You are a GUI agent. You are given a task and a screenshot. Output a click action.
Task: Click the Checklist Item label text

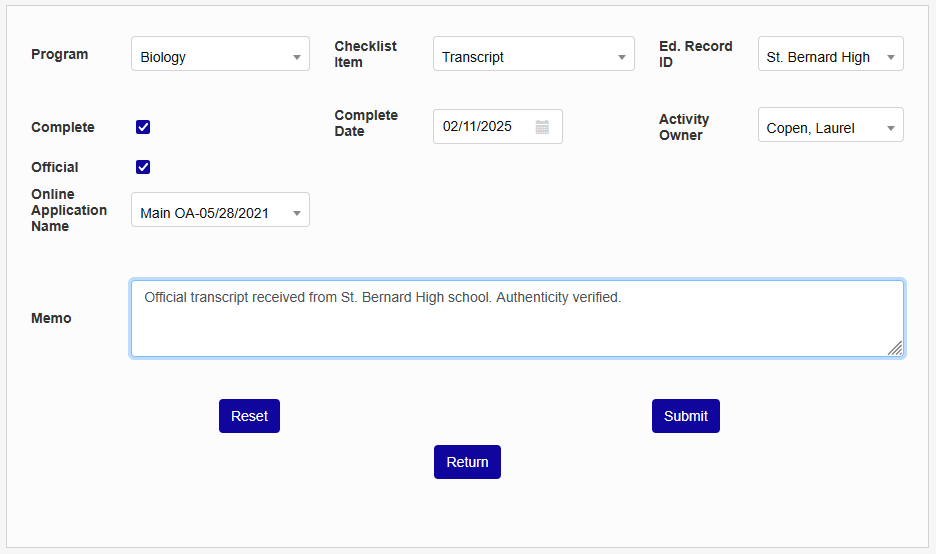pyautogui.click(x=365, y=54)
